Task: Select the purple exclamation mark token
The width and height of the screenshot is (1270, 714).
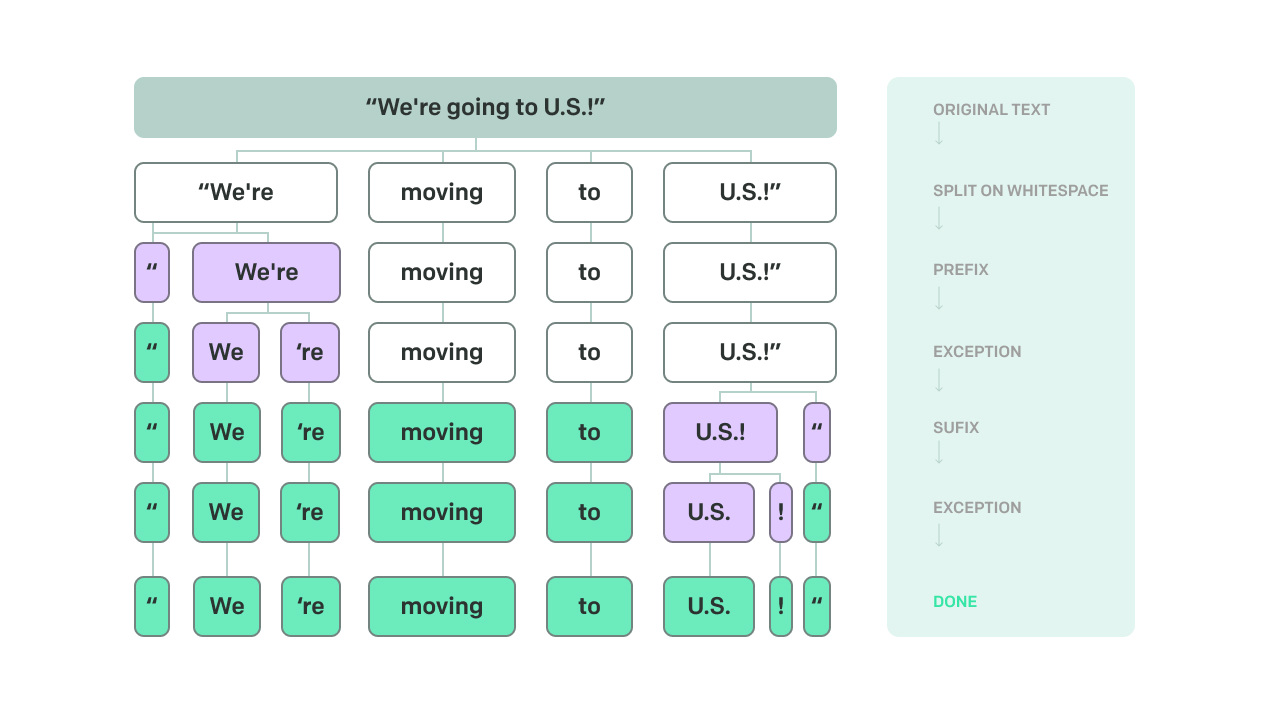Action: 781,512
